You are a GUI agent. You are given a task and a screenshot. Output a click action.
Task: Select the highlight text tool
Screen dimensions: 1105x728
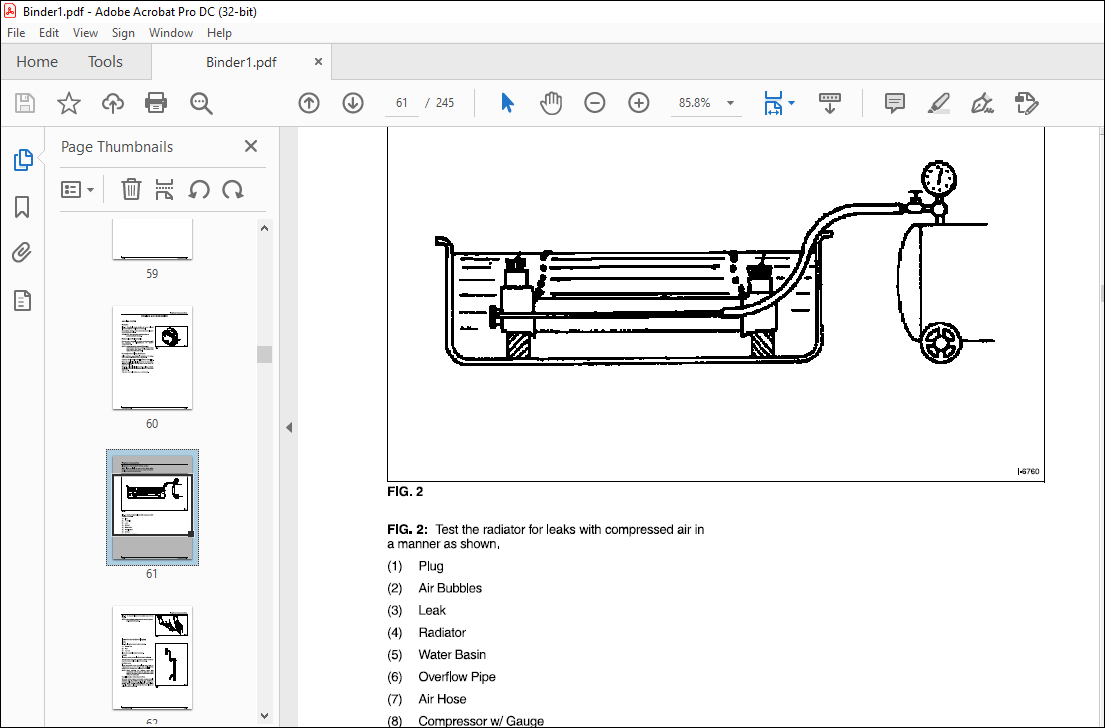coord(938,103)
